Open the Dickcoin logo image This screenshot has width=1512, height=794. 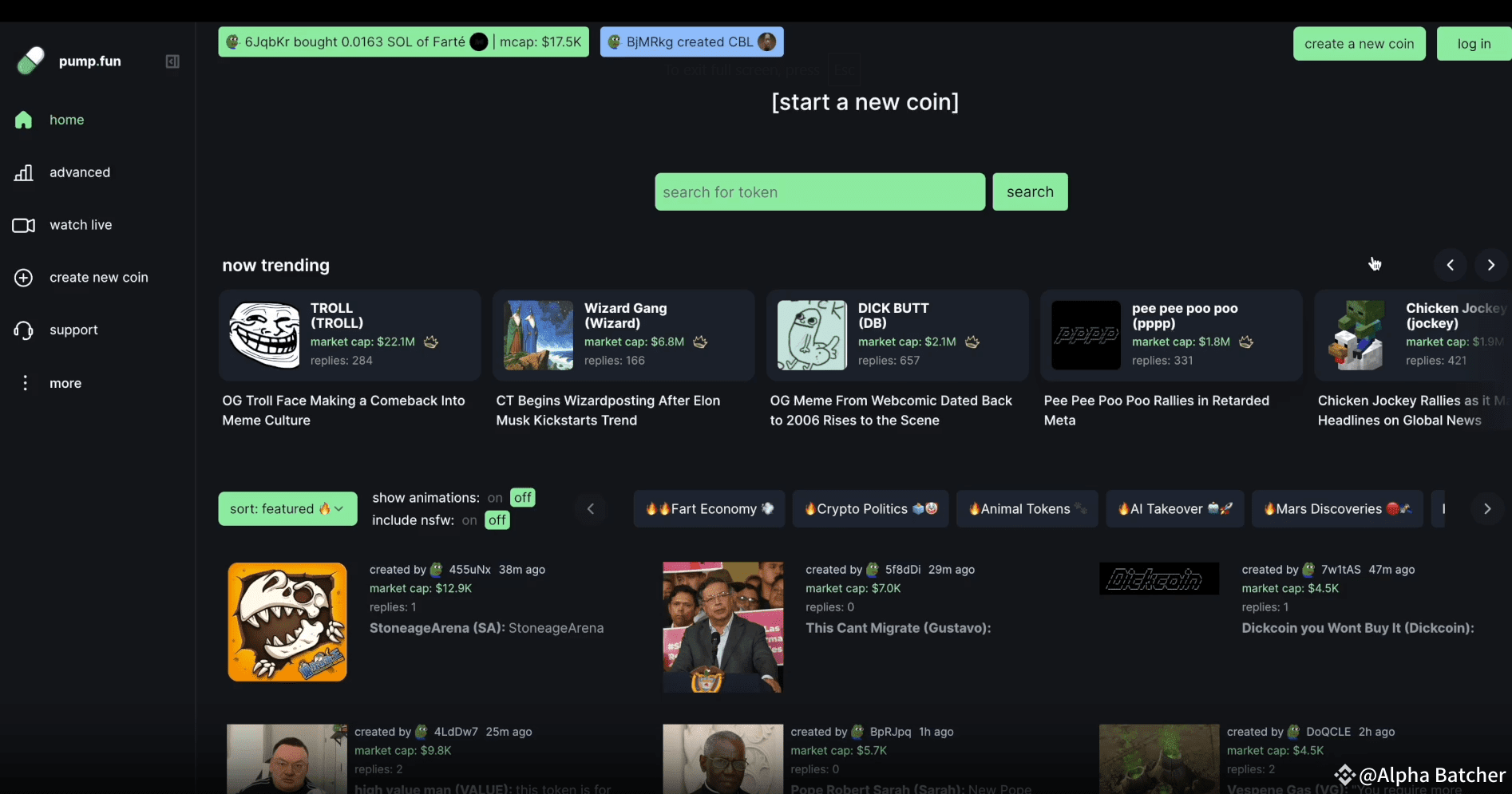point(1159,579)
